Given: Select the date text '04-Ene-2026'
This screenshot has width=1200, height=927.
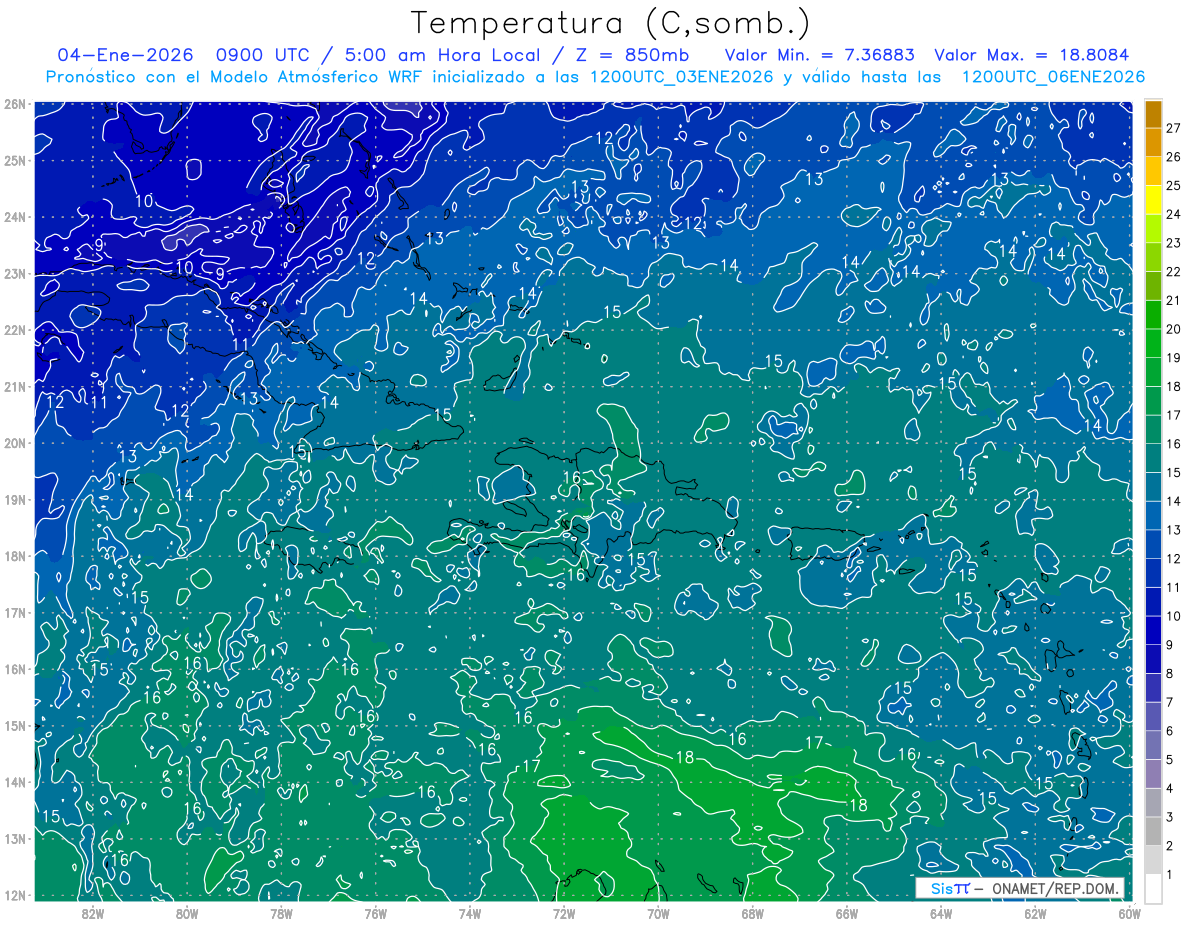Looking at the screenshot, I should point(125,55).
